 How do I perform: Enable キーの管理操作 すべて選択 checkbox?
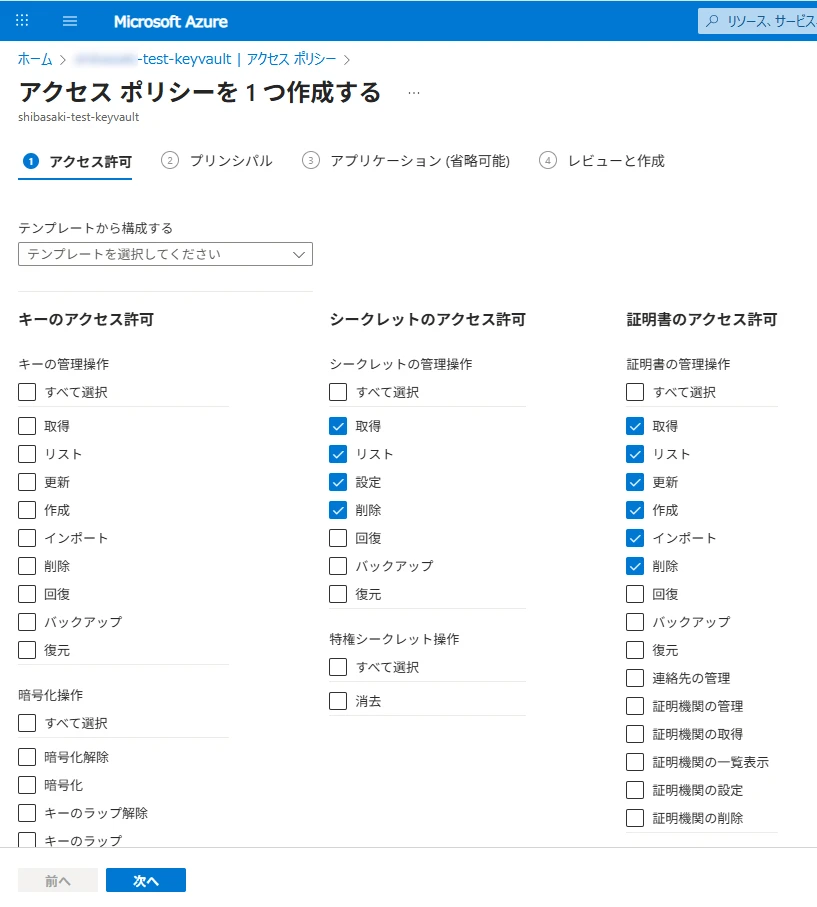tap(27, 392)
